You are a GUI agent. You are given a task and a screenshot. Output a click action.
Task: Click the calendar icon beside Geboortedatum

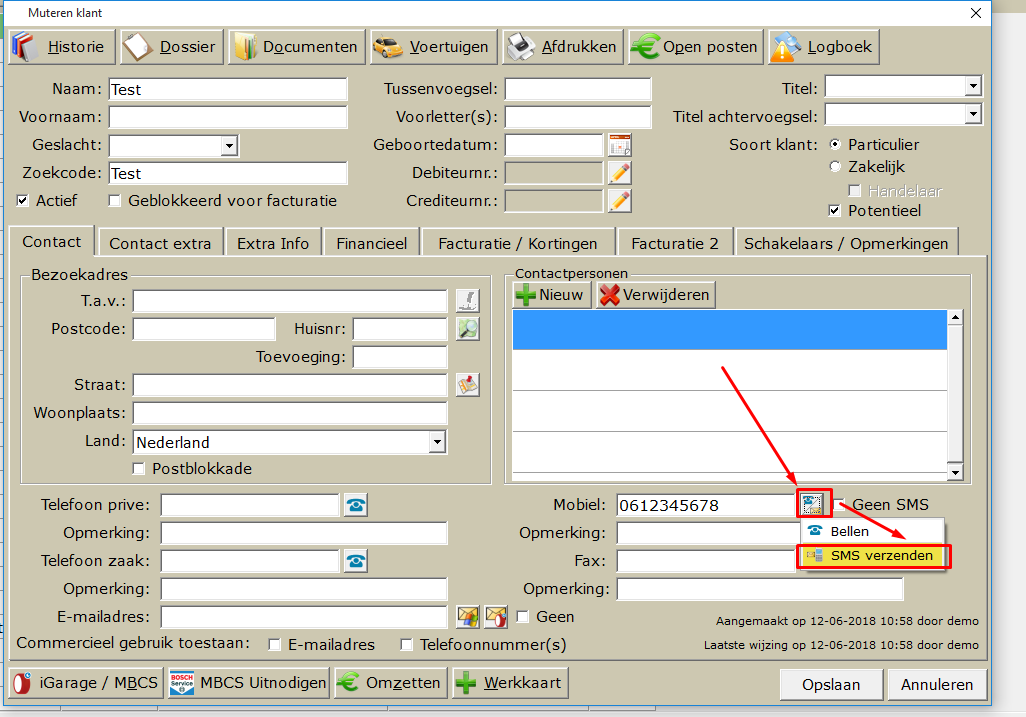pyautogui.click(x=620, y=145)
